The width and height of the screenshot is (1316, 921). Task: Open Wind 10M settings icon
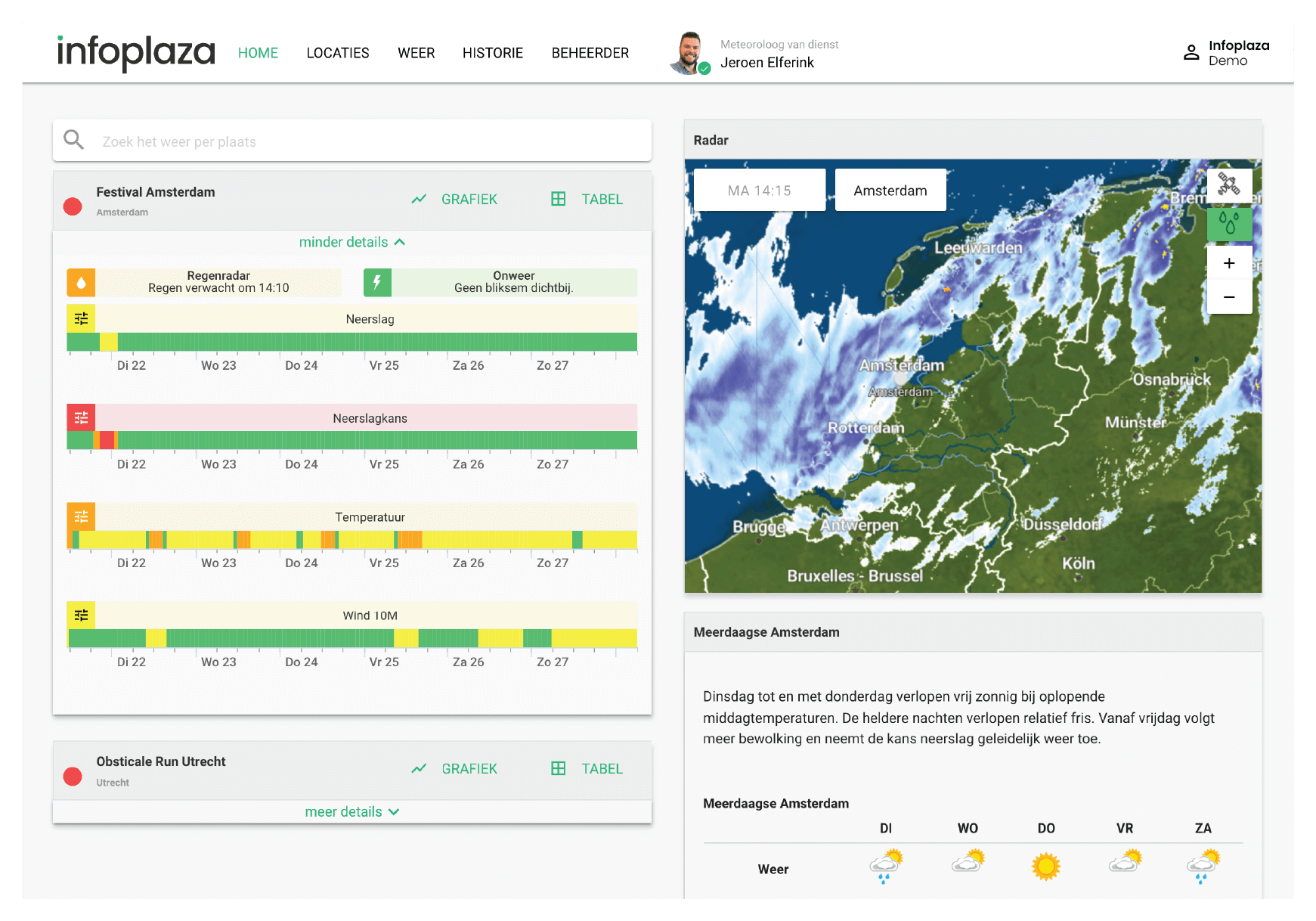point(81,615)
